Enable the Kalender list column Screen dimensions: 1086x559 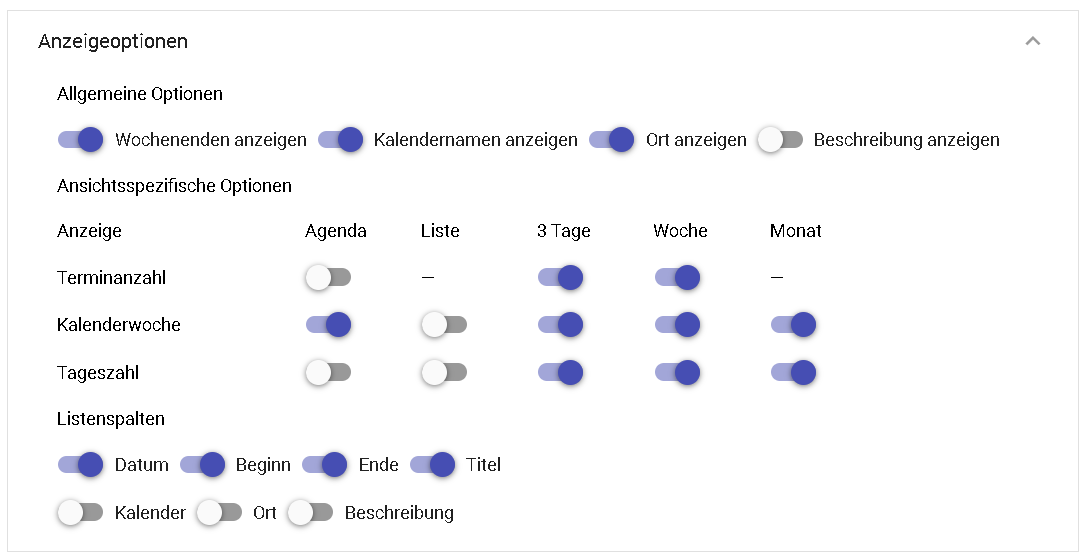pos(80,513)
